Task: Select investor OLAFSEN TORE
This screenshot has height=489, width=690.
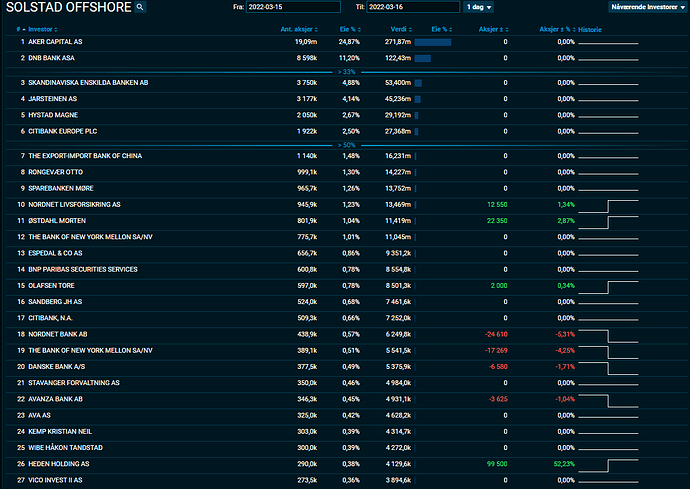Action: coord(51,286)
